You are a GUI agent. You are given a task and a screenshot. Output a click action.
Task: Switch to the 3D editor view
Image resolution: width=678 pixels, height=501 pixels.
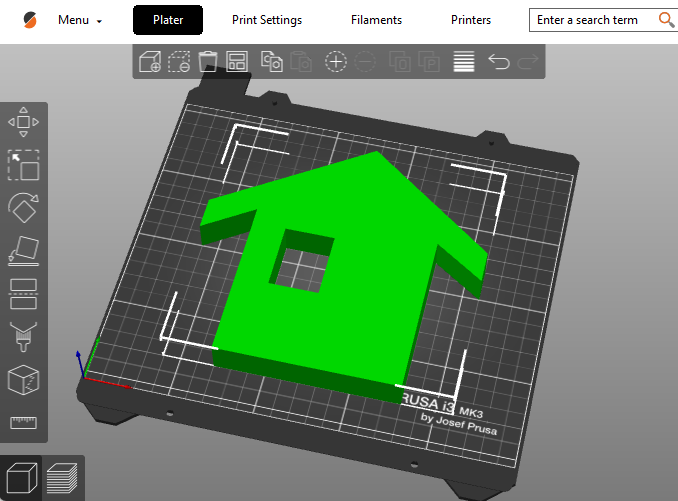pyautogui.click(x=22, y=478)
